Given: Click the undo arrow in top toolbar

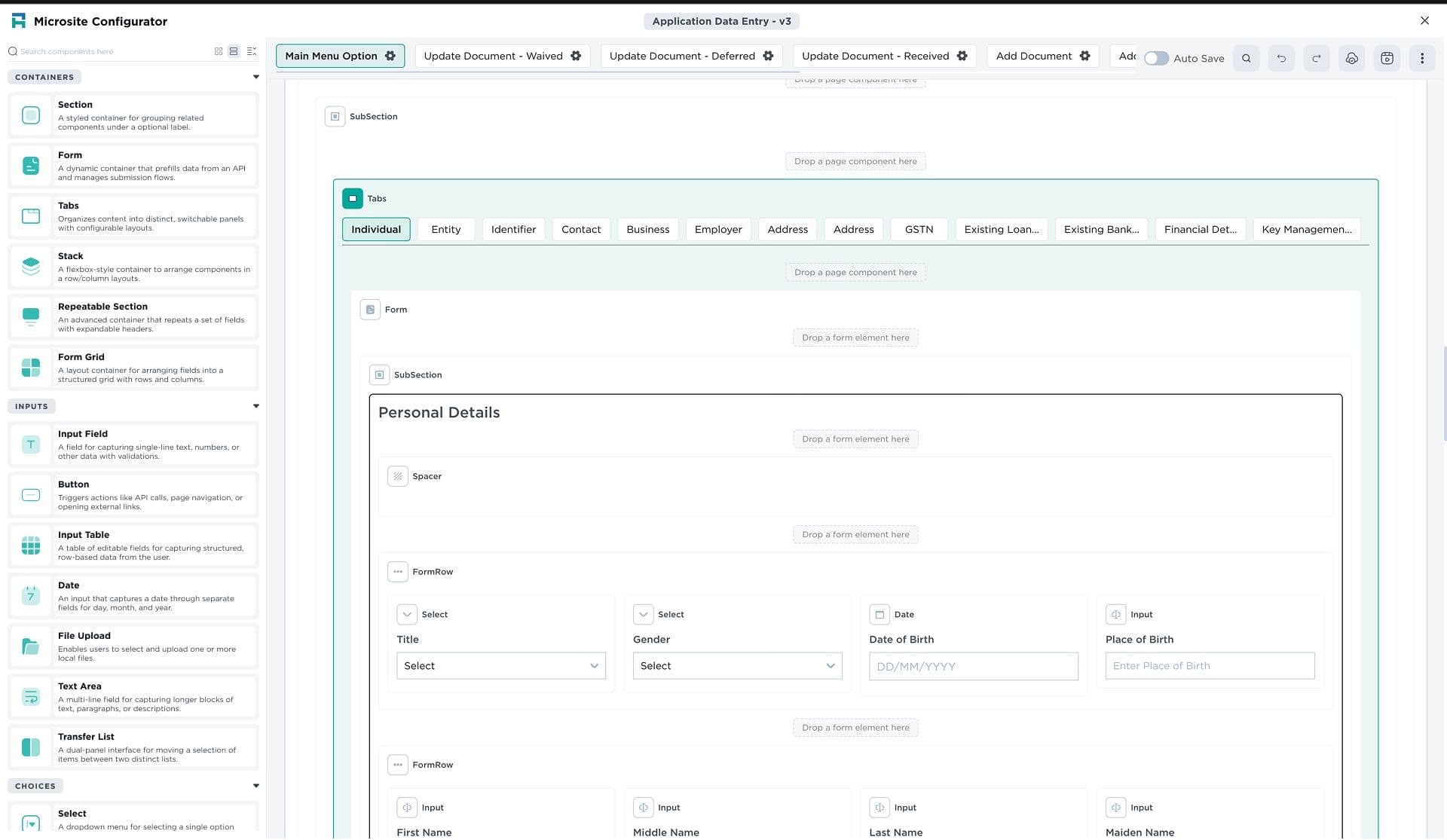Looking at the screenshot, I should click(x=1281, y=58).
